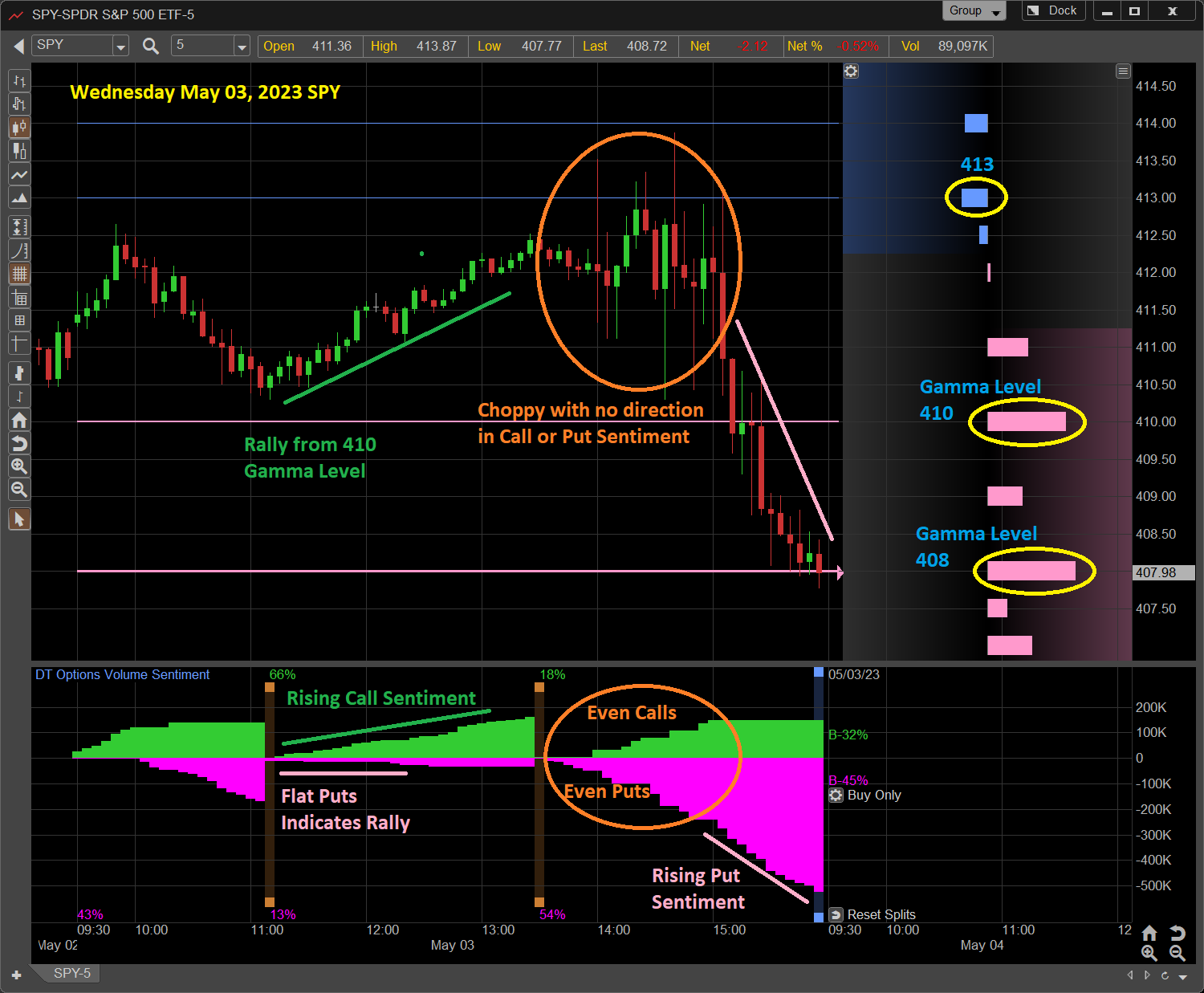Click the first orange split marker bar
The width and height of the screenshot is (1204, 993).
coord(270,795)
